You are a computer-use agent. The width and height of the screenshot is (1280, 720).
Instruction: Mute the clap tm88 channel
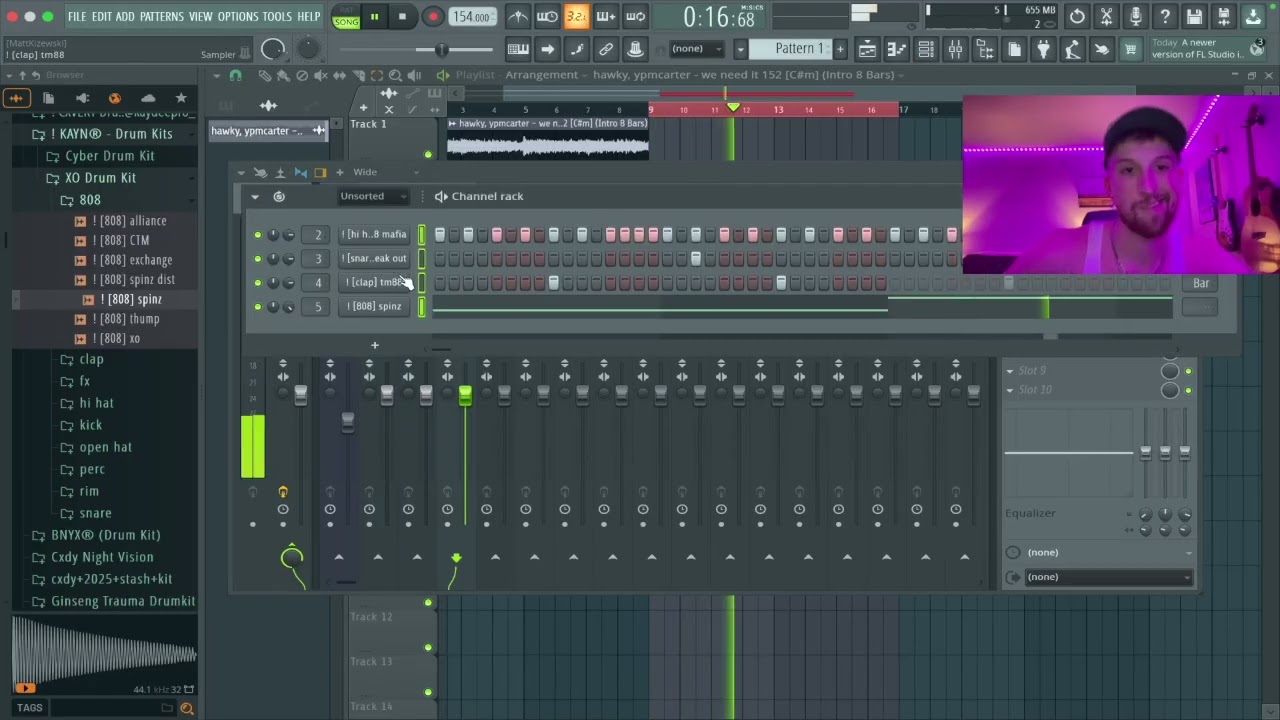[x=257, y=282]
